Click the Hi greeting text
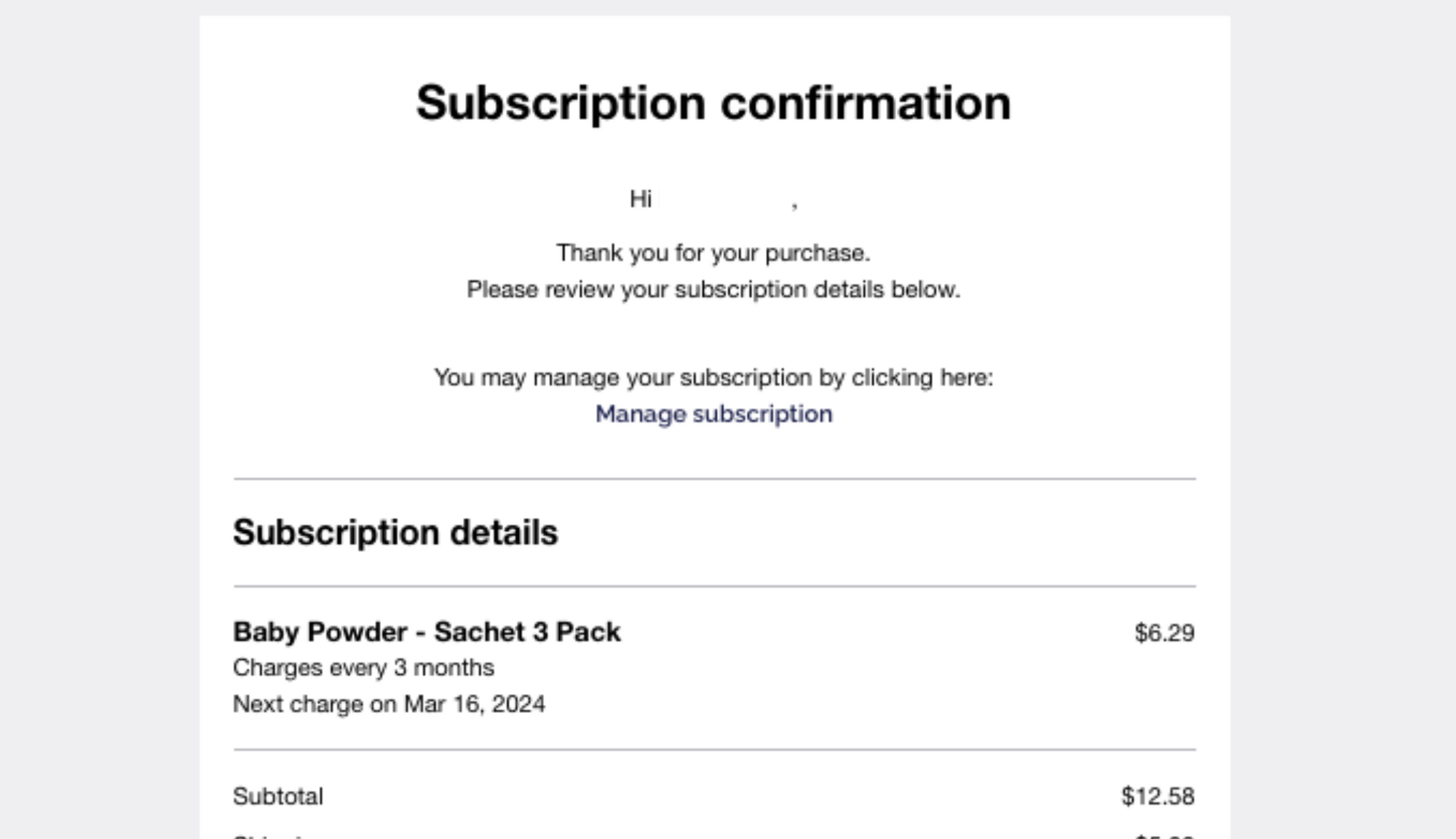This screenshot has width=1456, height=839. 640,199
